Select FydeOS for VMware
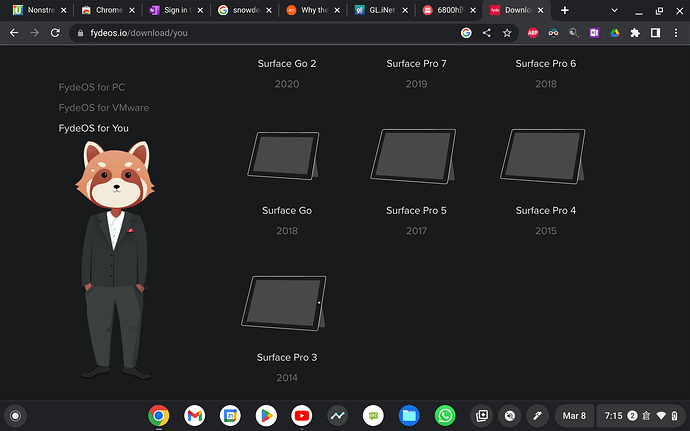The image size is (690, 431). point(104,108)
